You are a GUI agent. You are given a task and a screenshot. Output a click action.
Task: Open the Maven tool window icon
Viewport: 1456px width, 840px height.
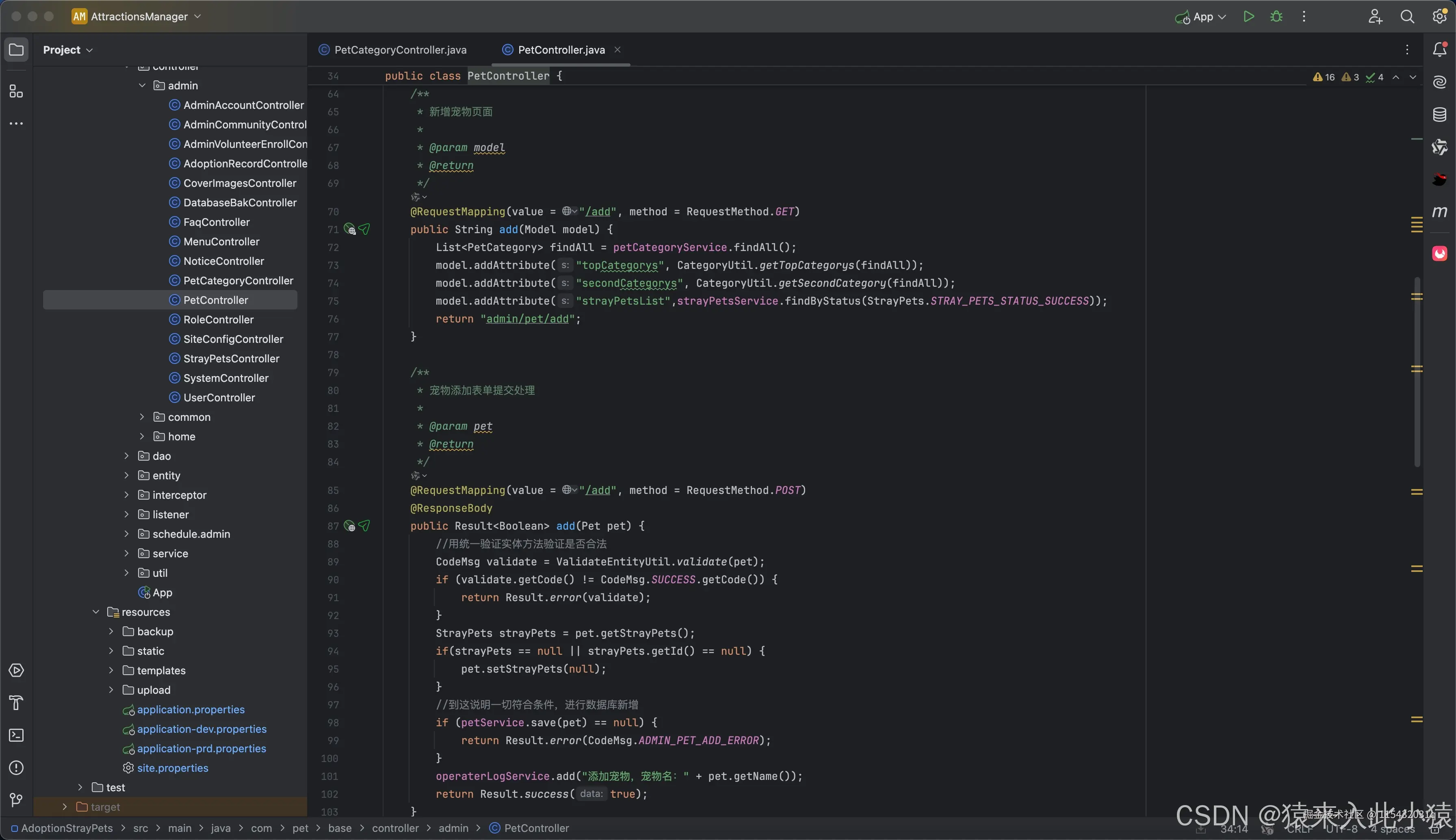coord(1439,212)
